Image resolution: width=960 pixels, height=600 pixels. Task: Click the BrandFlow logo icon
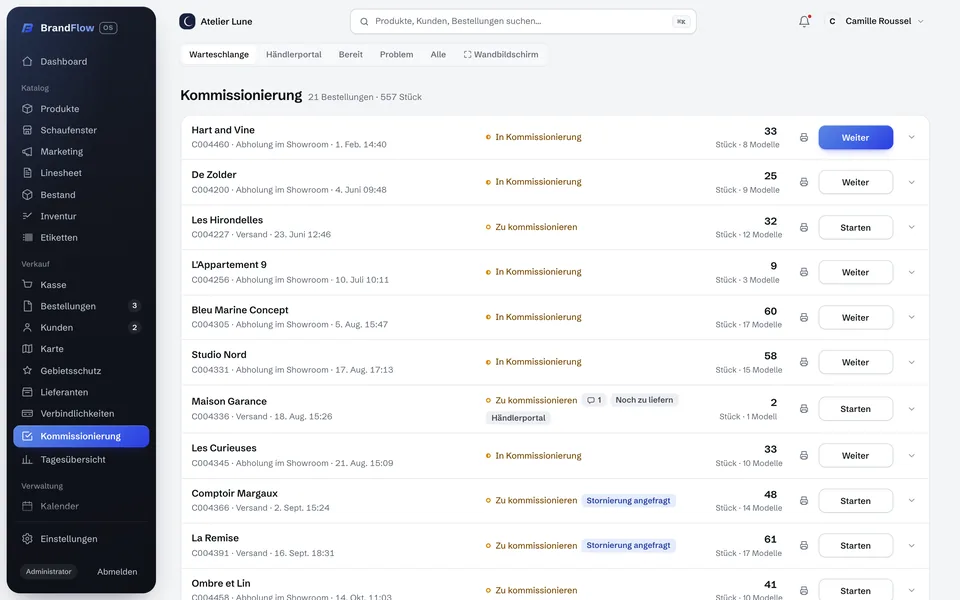28,28
